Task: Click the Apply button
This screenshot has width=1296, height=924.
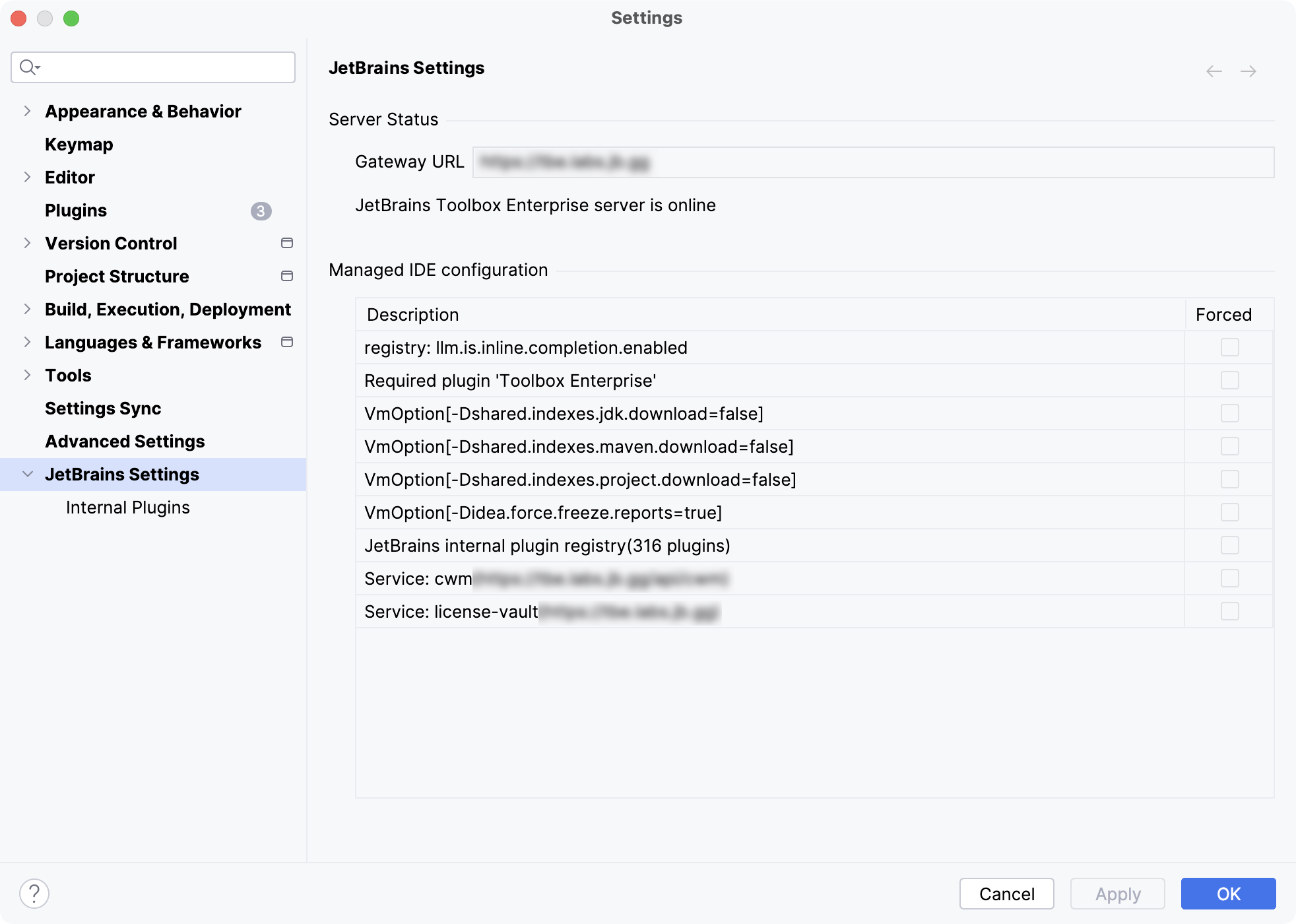Action: point(1118,894)
